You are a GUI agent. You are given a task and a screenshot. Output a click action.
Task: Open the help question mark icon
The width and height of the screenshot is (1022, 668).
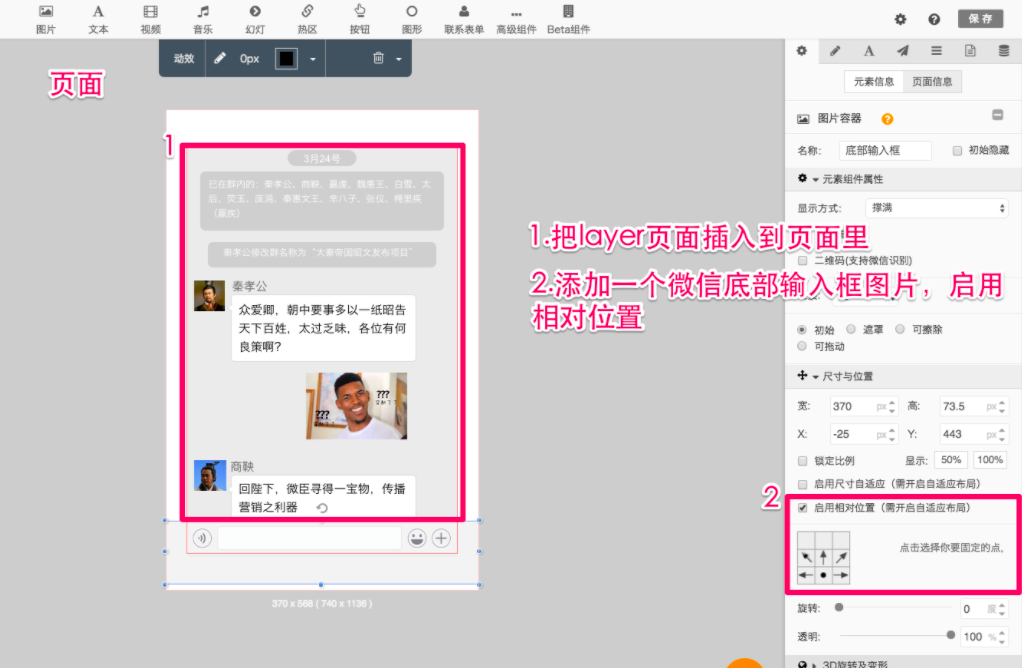pos(934,19)
